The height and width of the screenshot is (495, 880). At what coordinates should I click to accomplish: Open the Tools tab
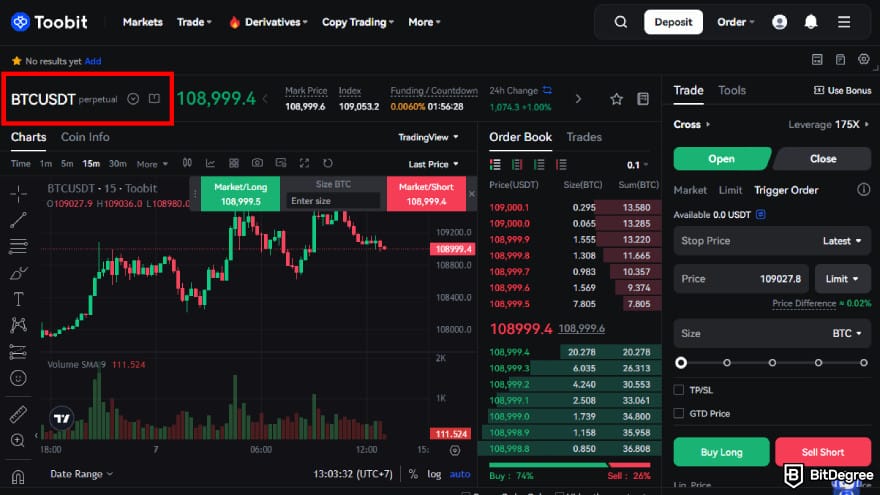[x=732, y=90]
